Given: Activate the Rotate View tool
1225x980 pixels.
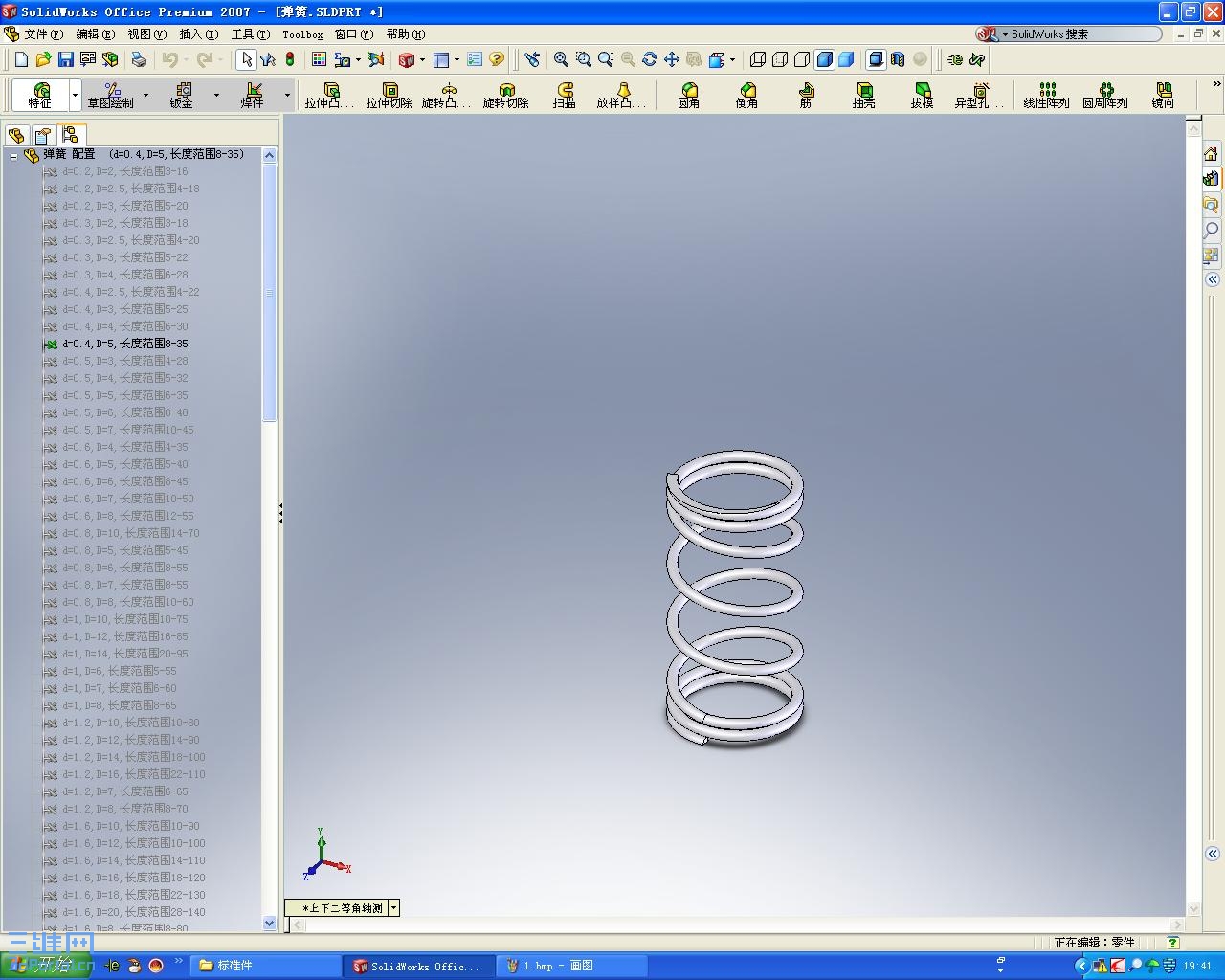Looking at the screenshot, I should [x=650, y=59].
